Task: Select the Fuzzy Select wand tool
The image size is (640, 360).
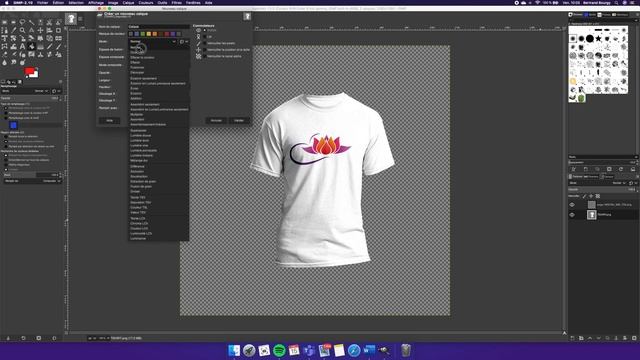Action: pos(31,22)
